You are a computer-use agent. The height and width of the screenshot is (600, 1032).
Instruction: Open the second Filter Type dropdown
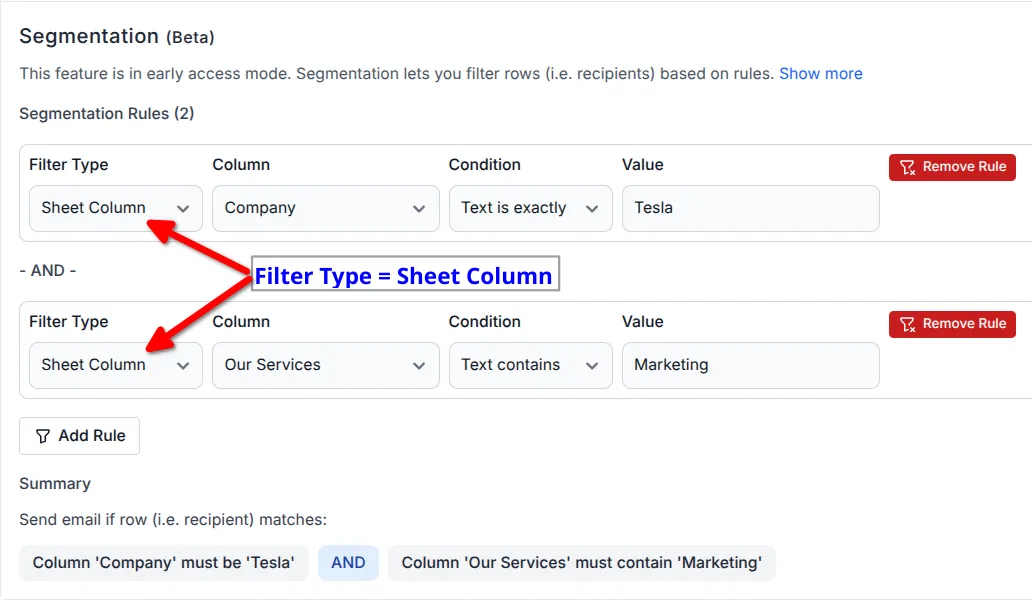point(113,365)
